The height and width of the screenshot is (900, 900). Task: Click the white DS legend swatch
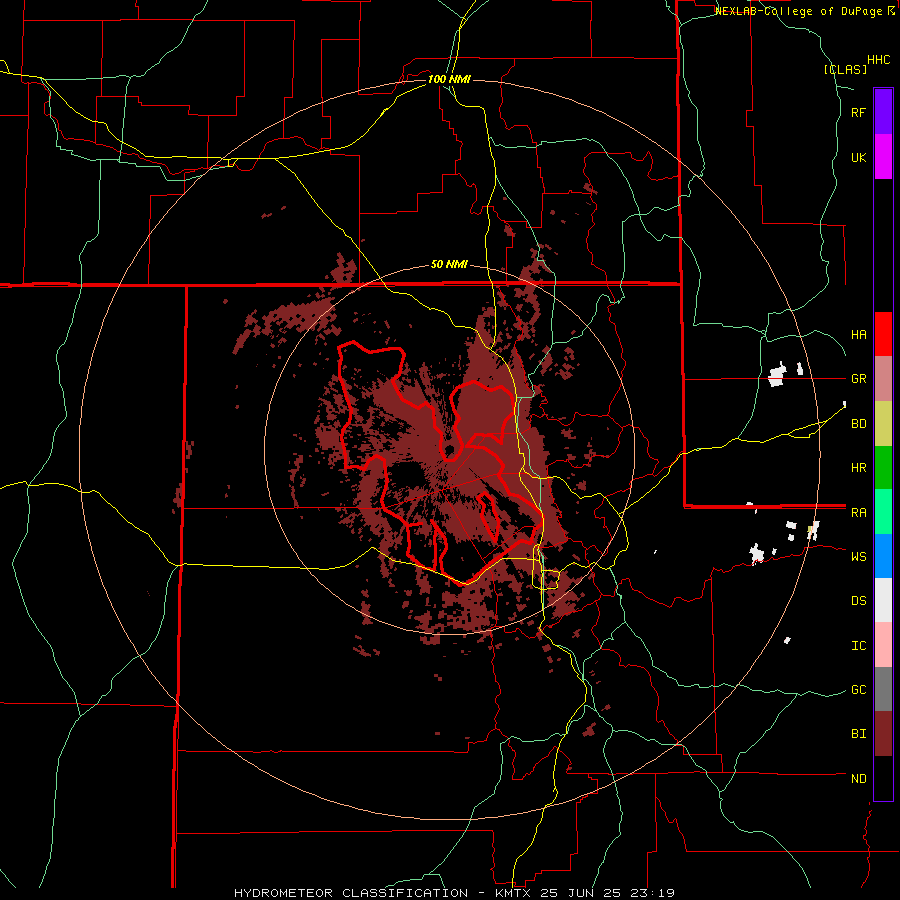pyautogui.click(x=883, y=600)
